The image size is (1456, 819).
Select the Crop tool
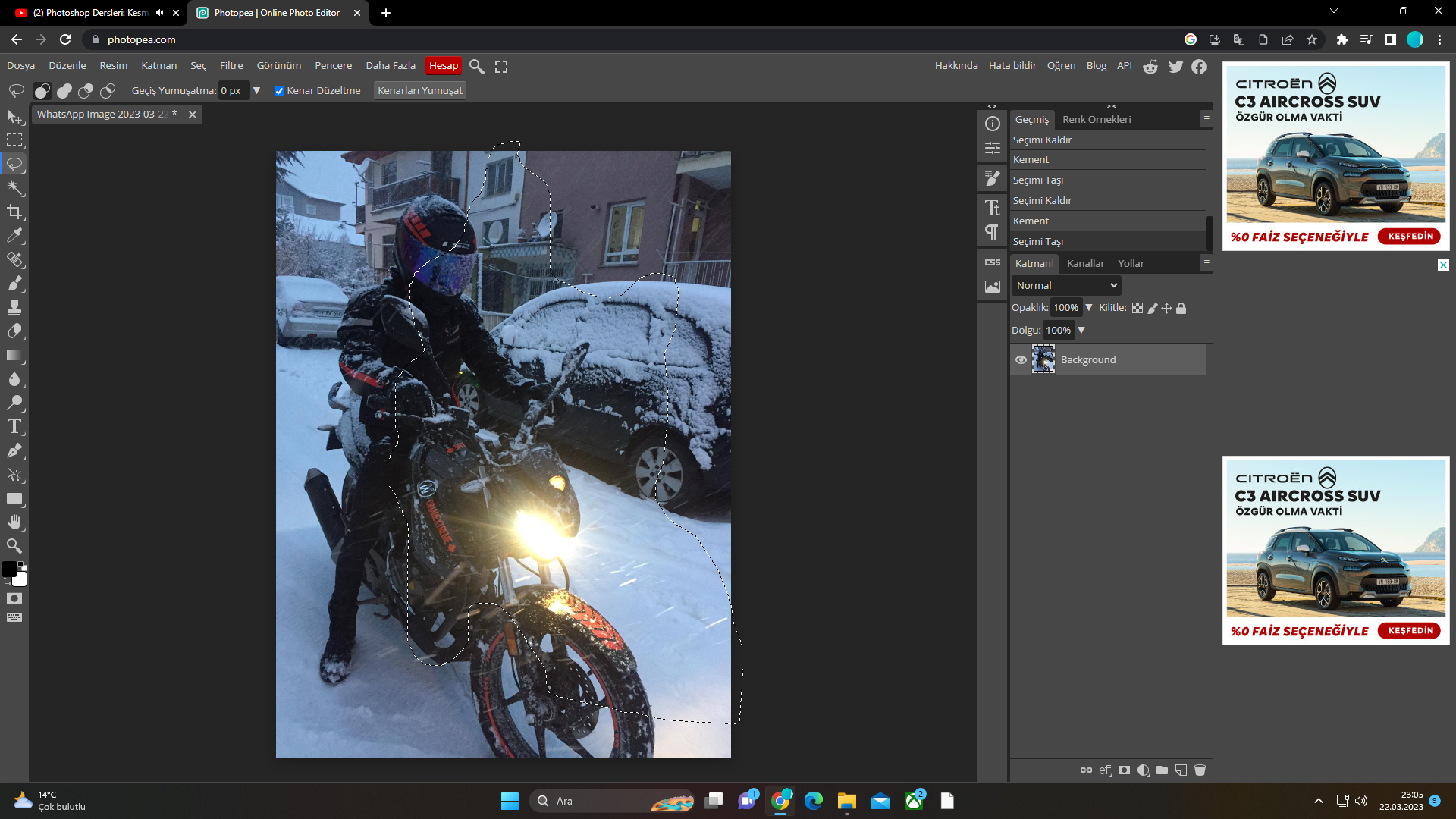point(15,211)
